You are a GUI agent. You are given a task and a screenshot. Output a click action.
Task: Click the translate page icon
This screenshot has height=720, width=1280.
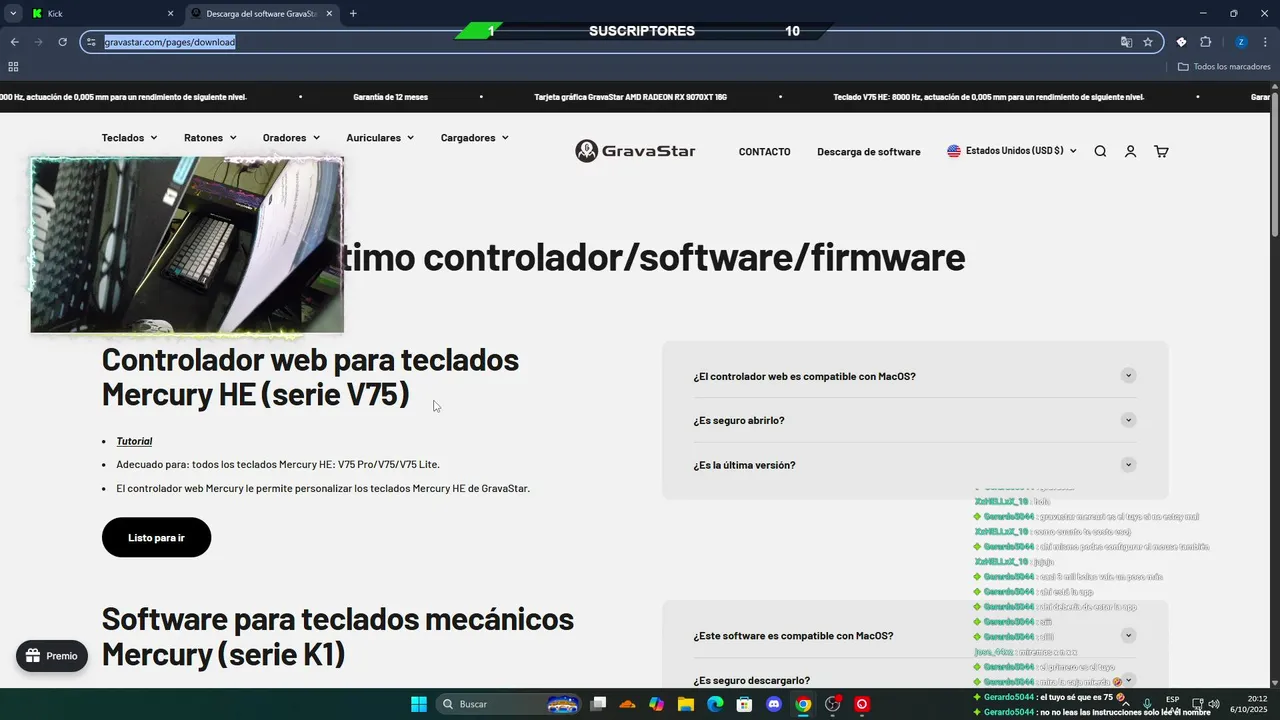click(x=1126, y=42)
